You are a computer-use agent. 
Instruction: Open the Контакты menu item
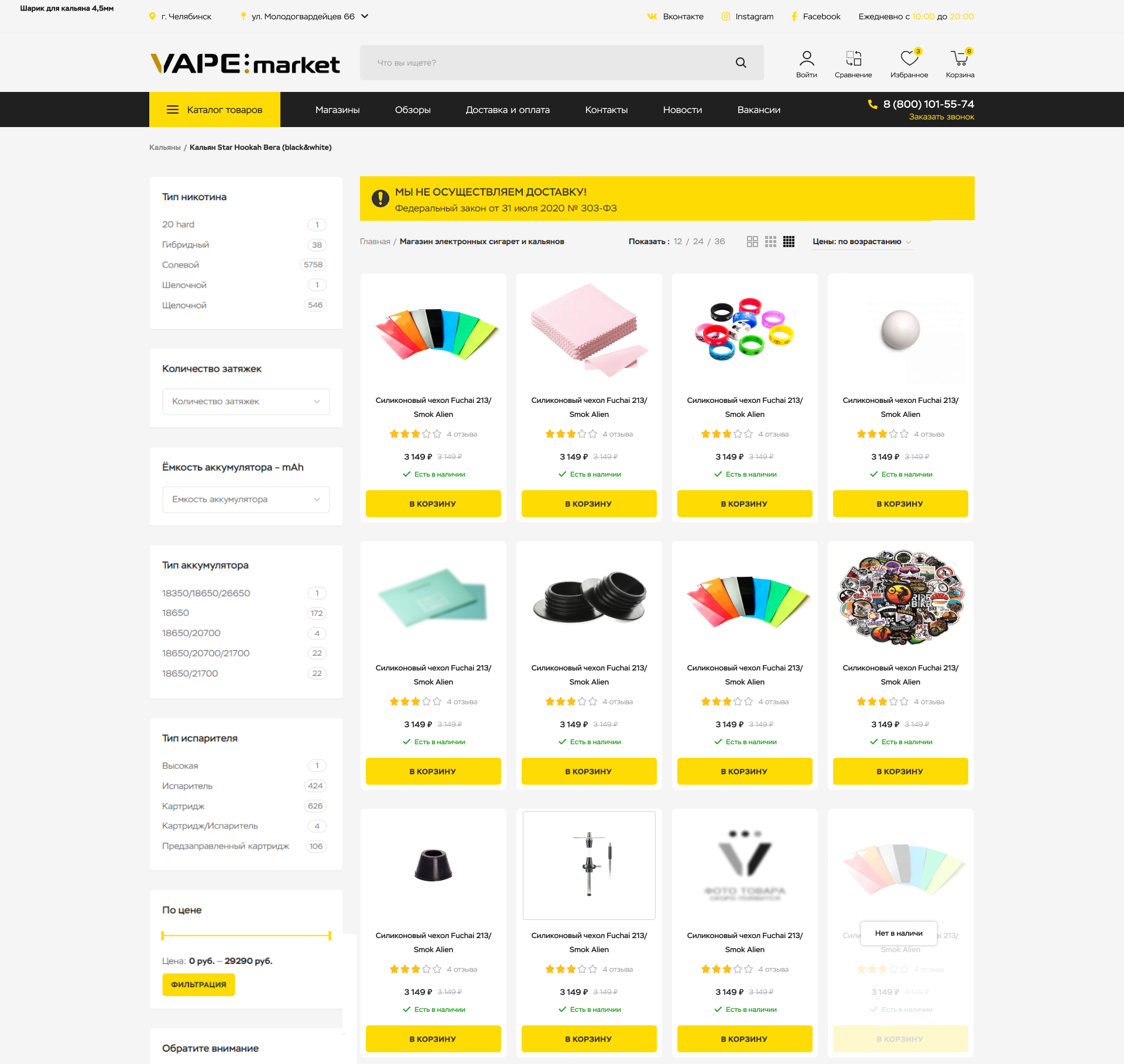pyautogui.click(x=606, y=110)
